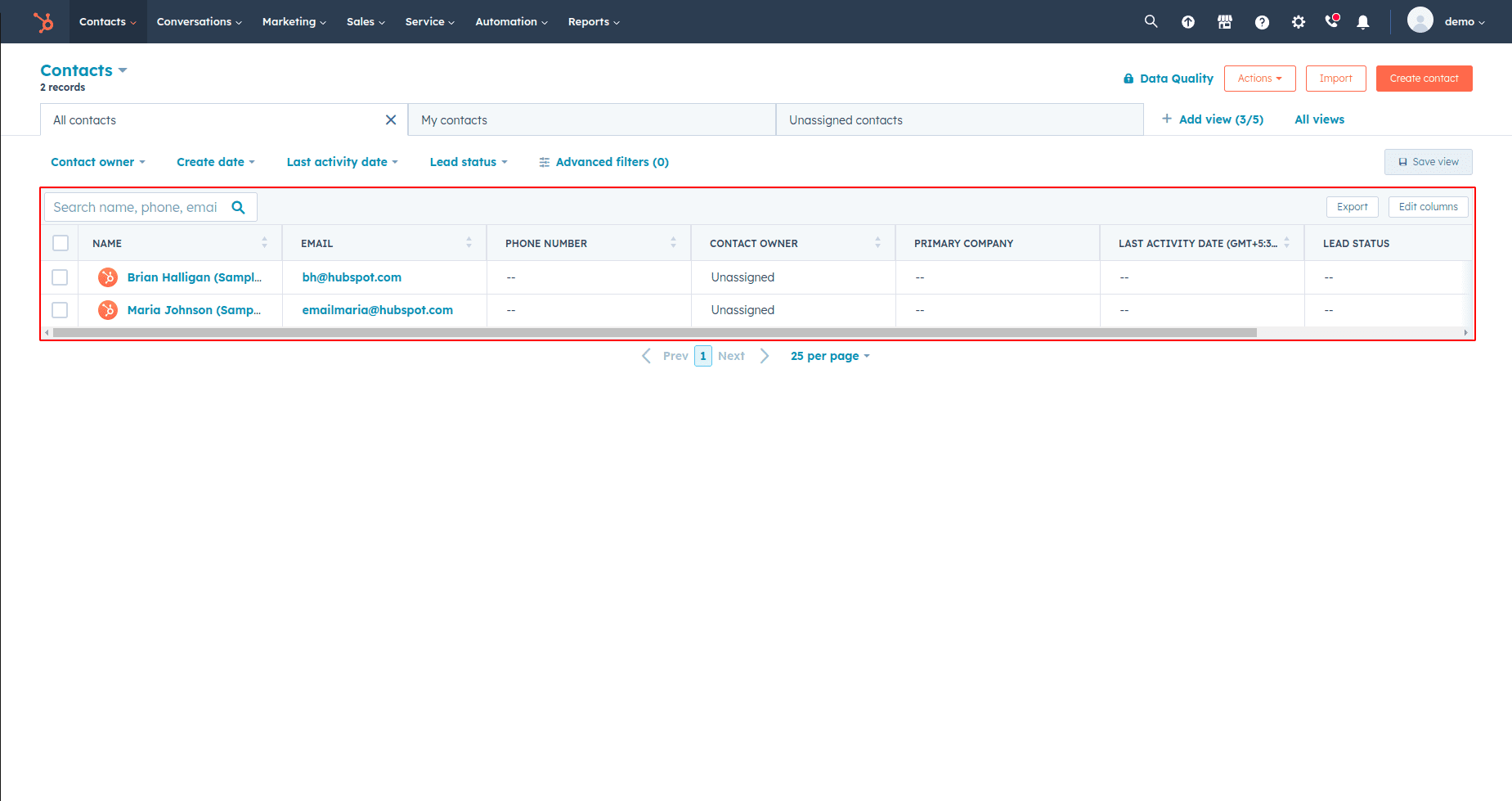Open the search magnifier in top bar

[x=1151, y=21]
